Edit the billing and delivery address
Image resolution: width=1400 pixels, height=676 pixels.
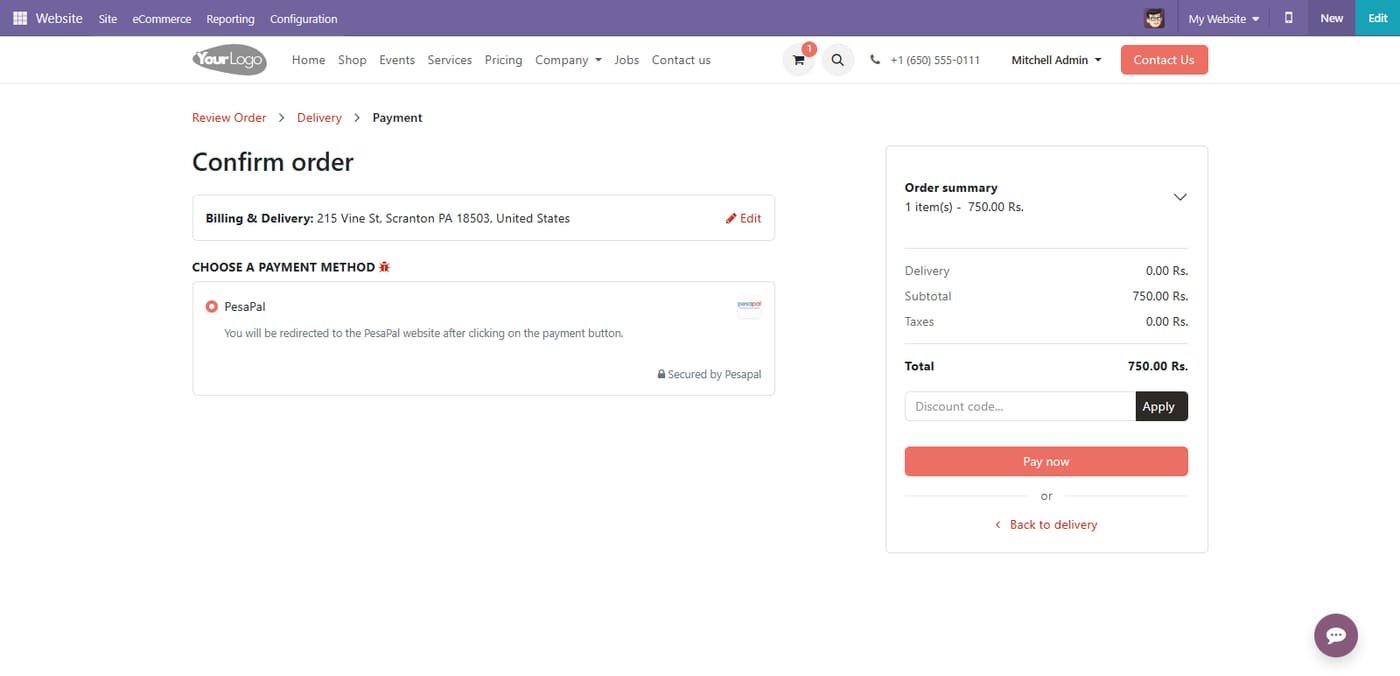(743, 218)
